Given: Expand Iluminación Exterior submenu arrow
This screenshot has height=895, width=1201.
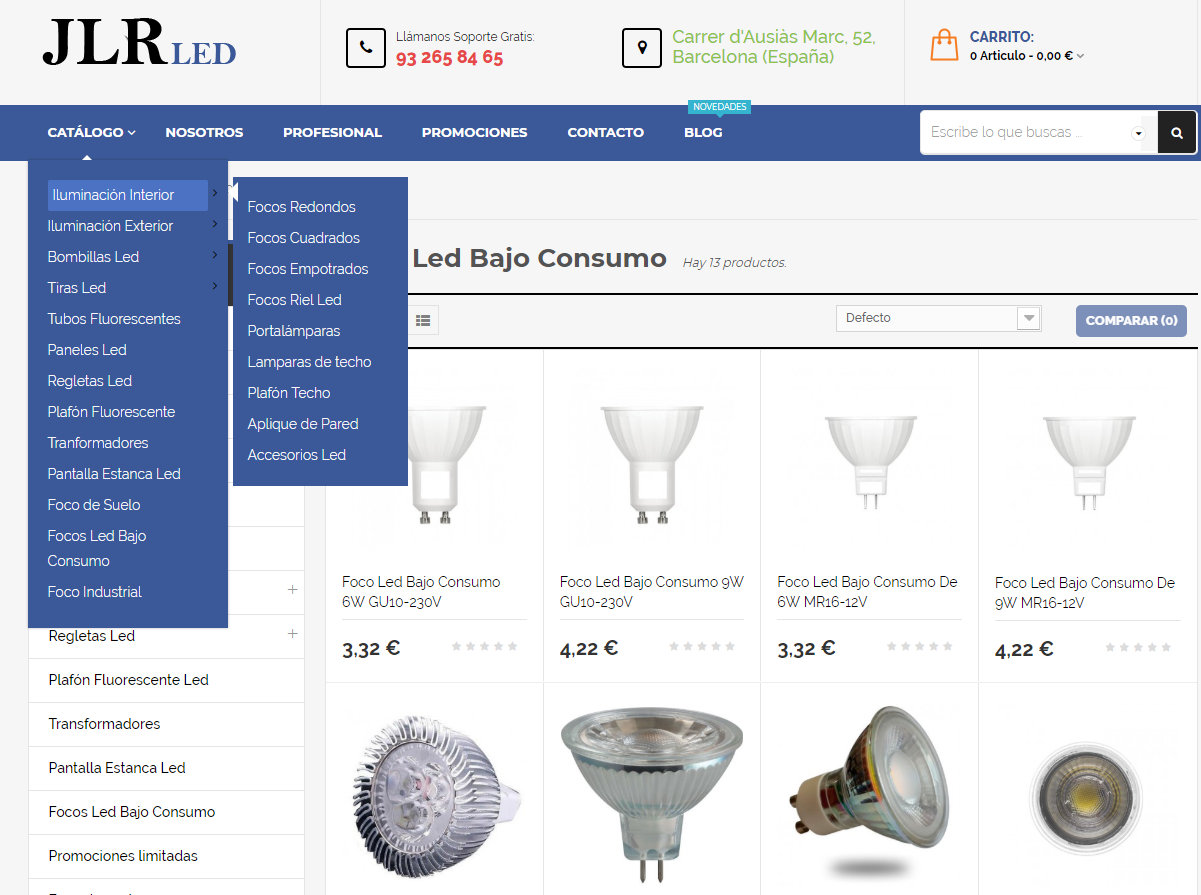Looking at the screenshot, I should coord(215,225).
